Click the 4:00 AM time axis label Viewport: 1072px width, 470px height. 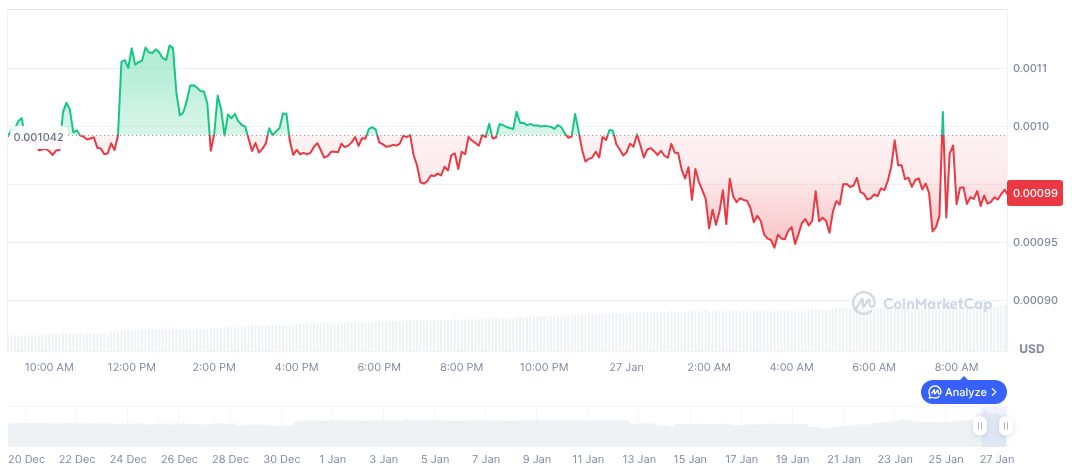791,367
